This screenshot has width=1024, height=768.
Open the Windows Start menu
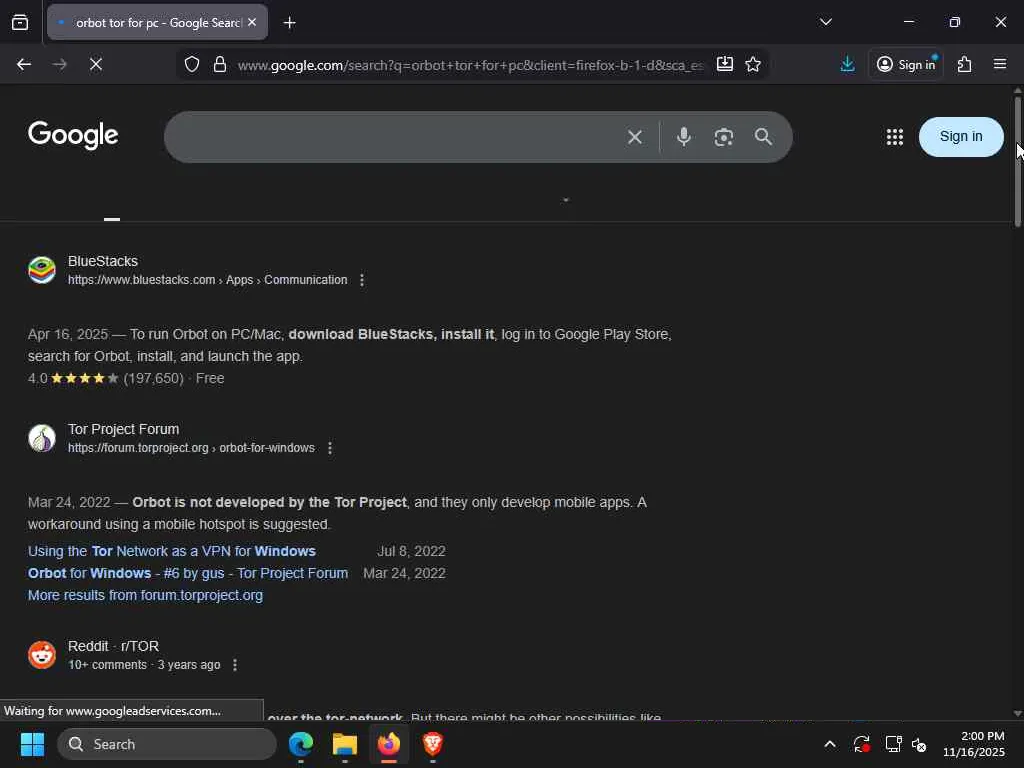(x=32, y=744)
